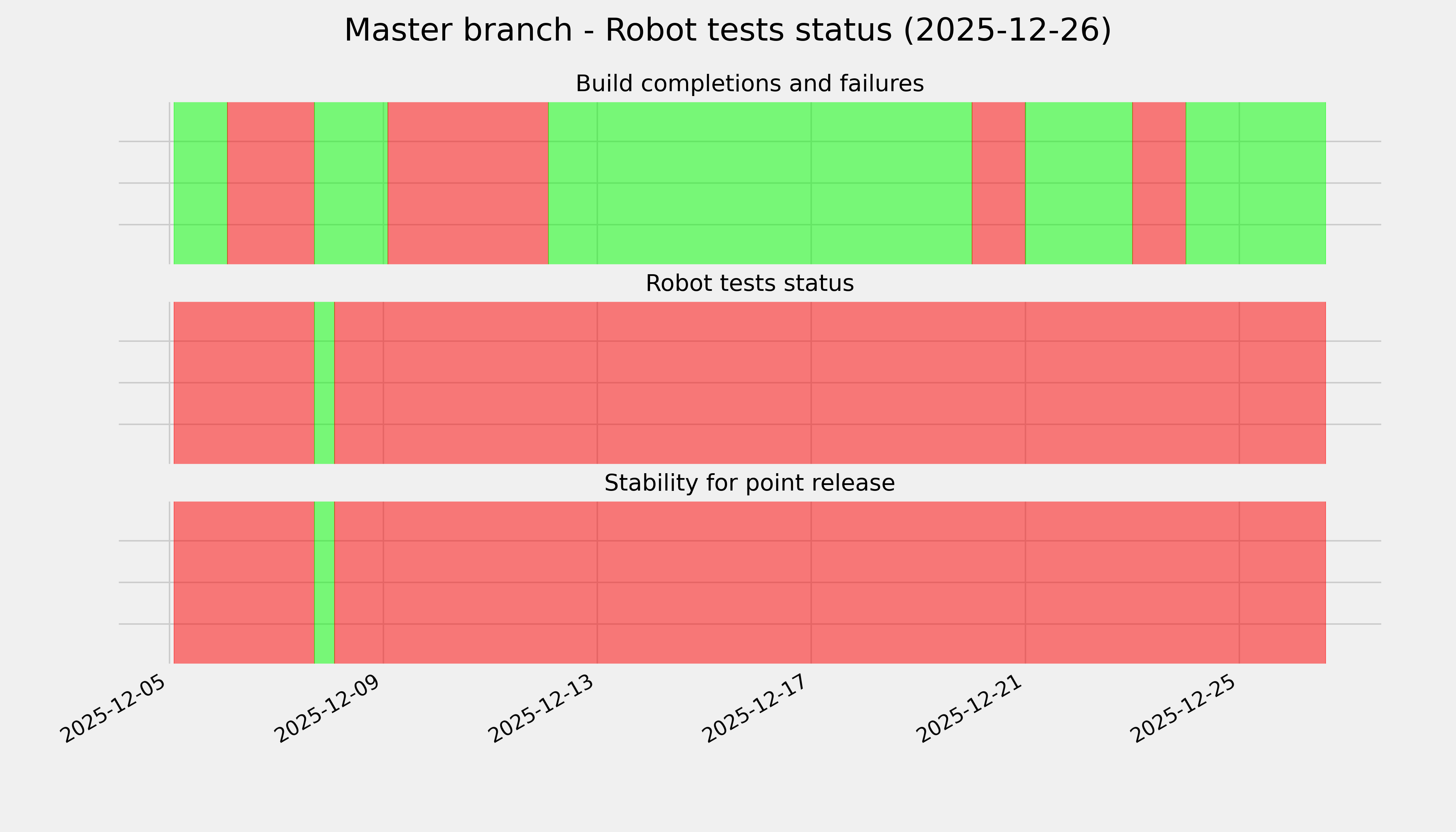The height and width of the screenshot is (832, 1456).
Task: Click leftmost red segment in Build completions chart
Action: click(x=271, y=183)
